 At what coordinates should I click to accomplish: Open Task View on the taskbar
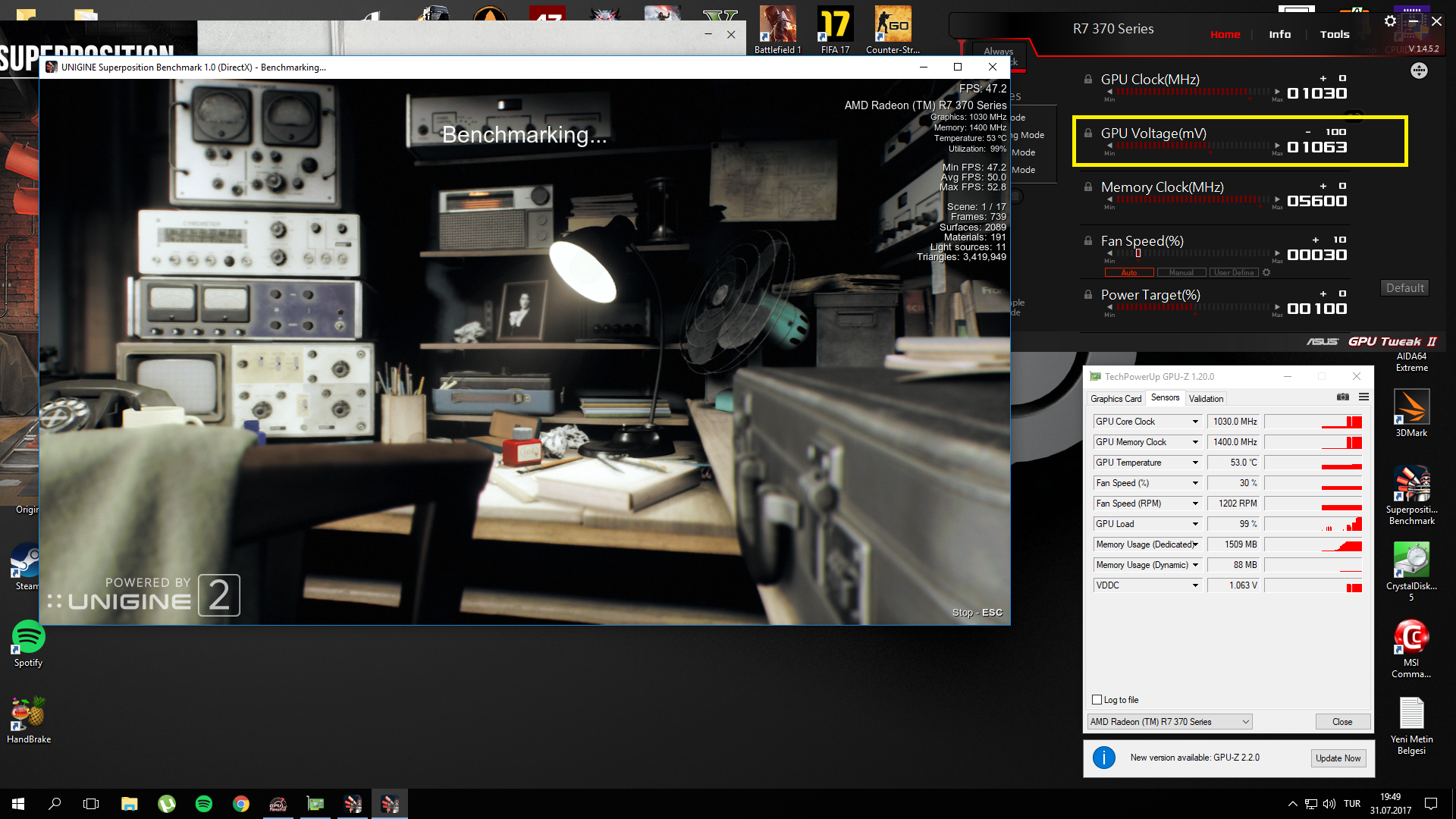91,804
